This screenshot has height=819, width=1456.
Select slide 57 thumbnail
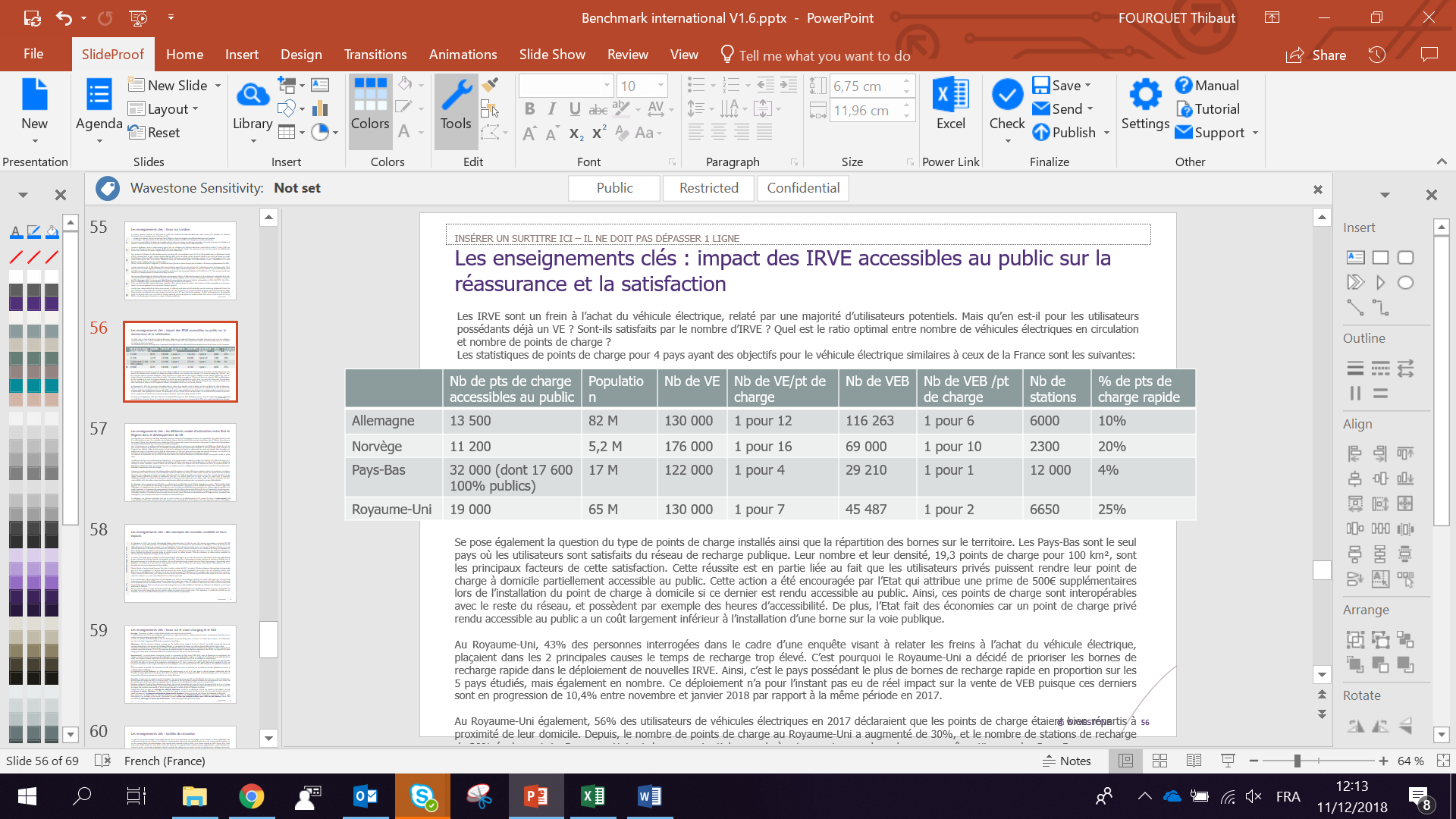coord(180,463)
